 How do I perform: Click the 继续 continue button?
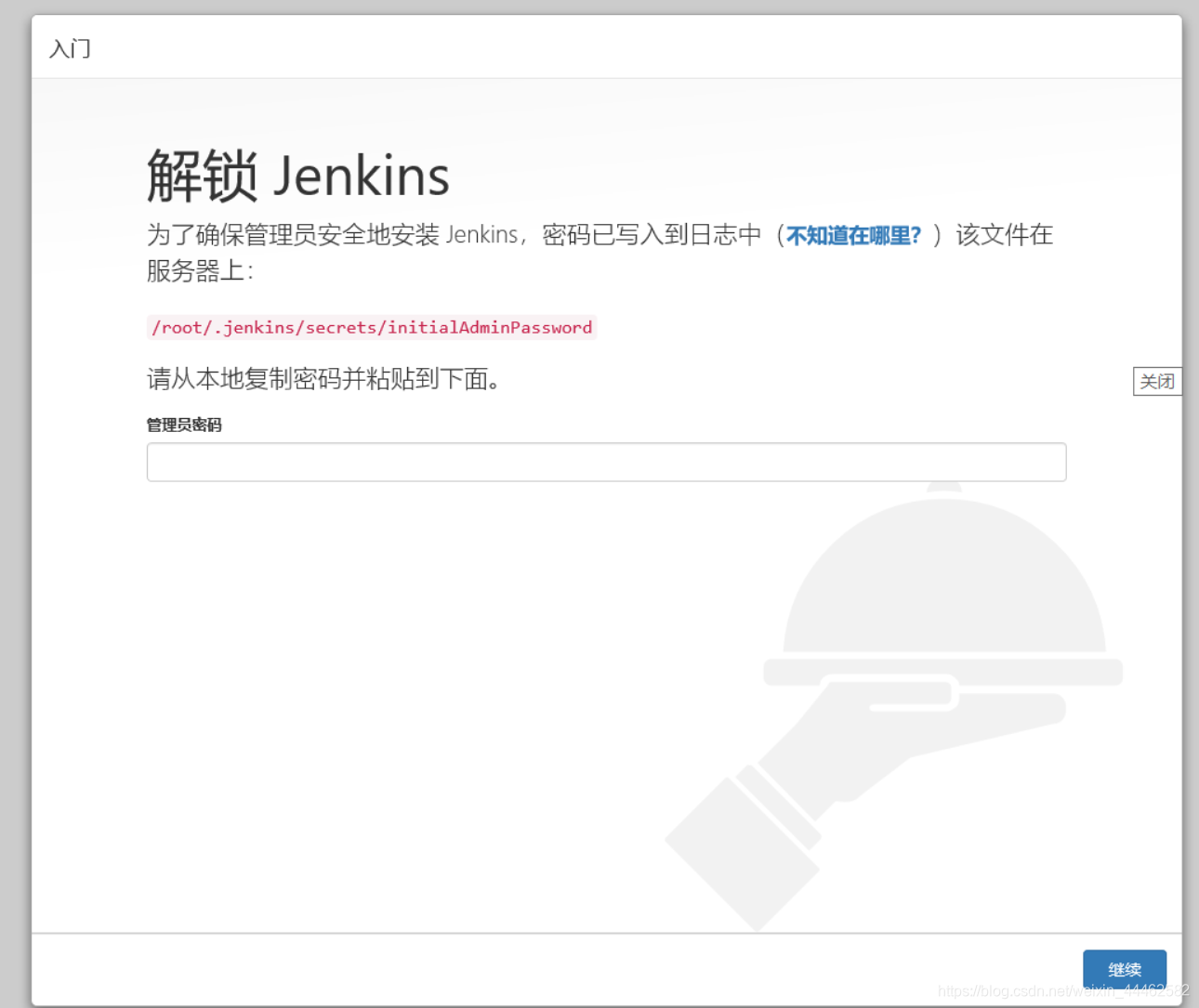1125,969
